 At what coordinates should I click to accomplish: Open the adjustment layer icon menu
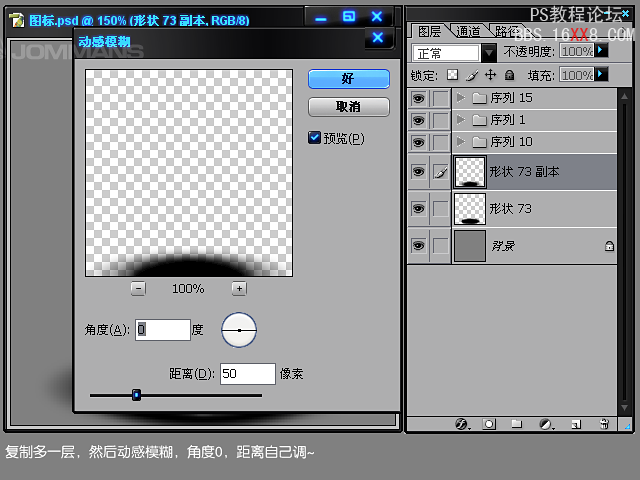[x=546, y=424]
